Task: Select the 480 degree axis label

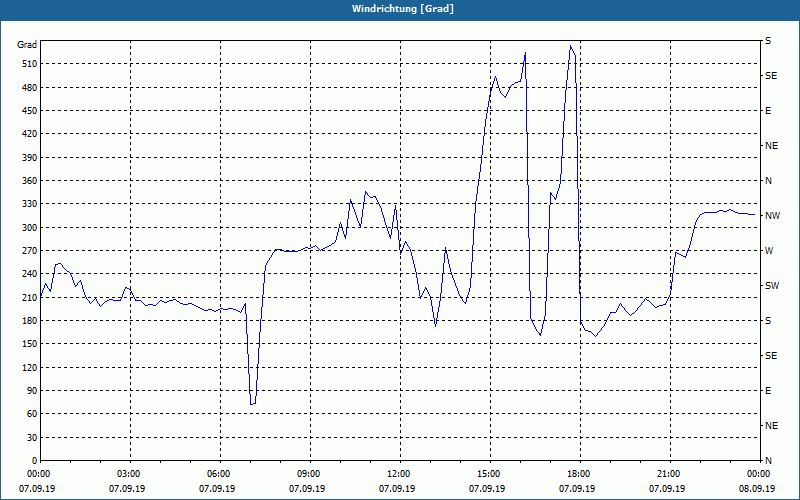Action: click(x=29, y=88)
